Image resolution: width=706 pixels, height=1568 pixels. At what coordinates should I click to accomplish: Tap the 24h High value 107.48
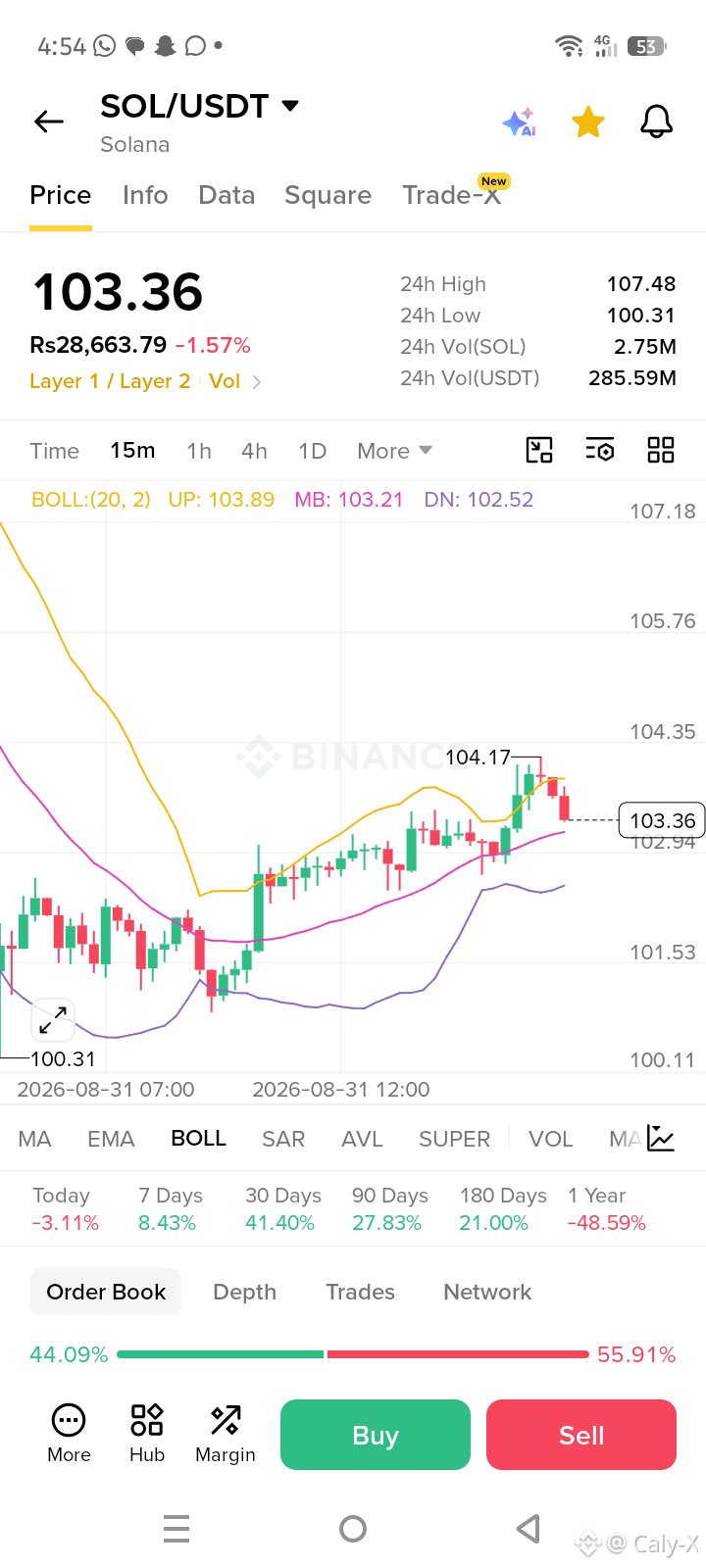(x=641, y=284)
